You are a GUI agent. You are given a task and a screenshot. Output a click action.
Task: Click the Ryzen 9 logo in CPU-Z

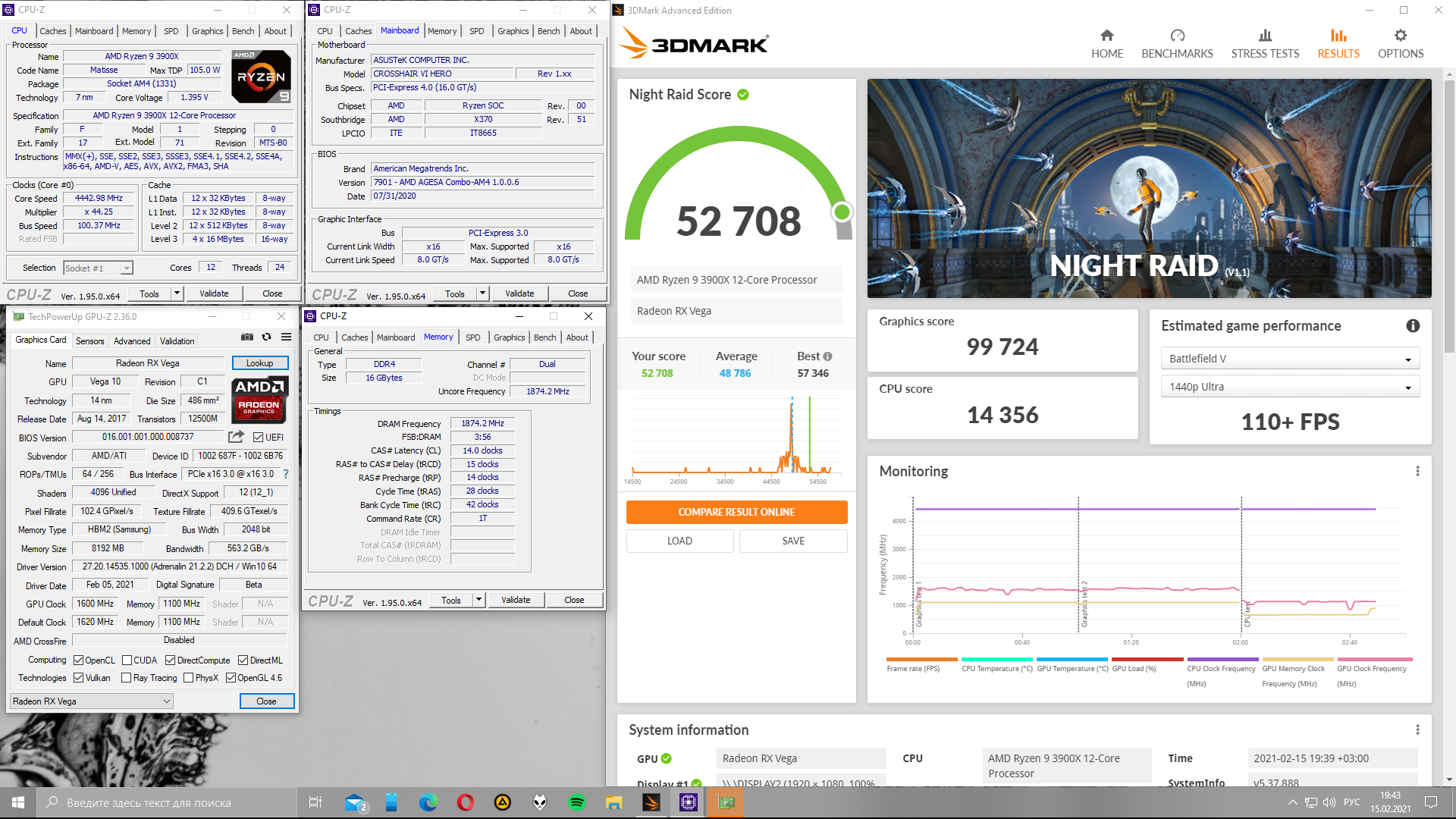pyautogui.click(x=261, y=77)
